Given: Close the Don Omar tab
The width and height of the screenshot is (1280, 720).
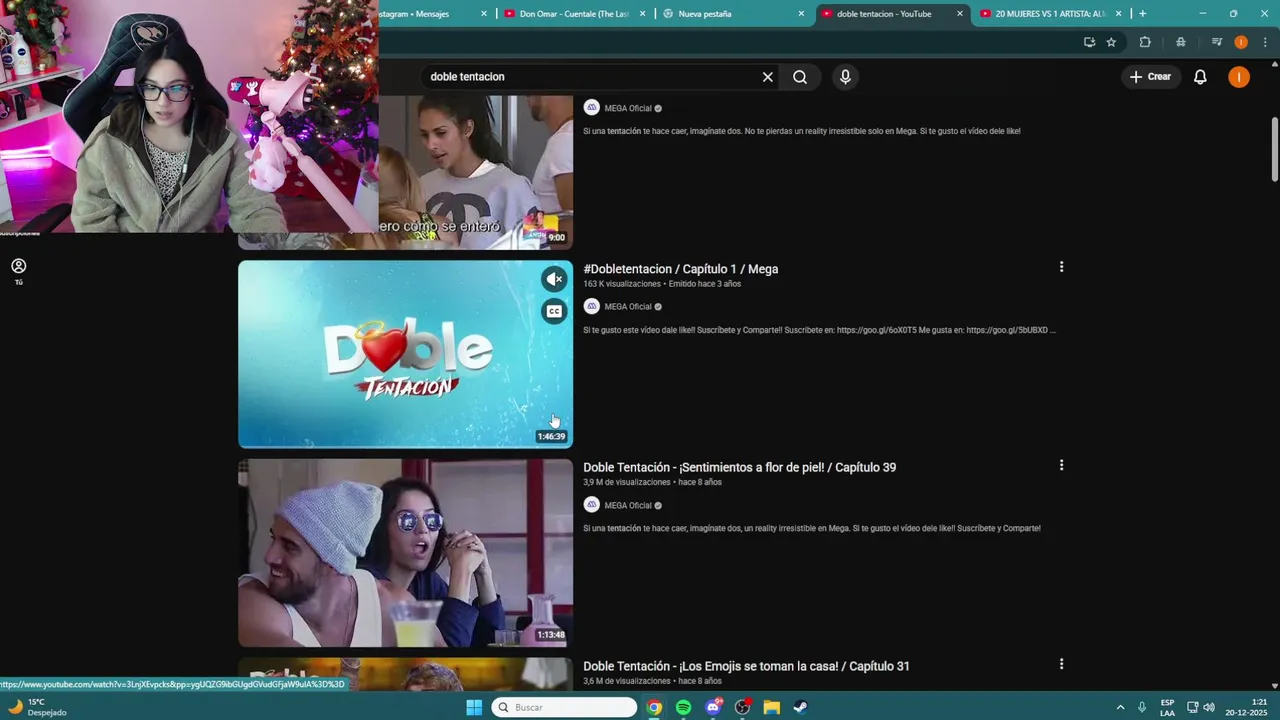Looking at the screenshot, I should (x=643, y=14).
